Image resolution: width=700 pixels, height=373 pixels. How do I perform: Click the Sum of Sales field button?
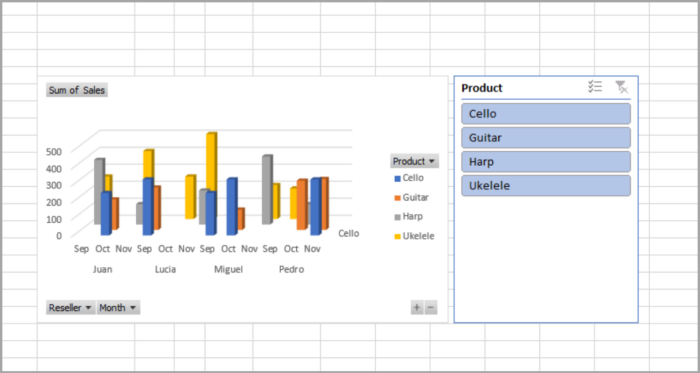(x=77, y=90)
